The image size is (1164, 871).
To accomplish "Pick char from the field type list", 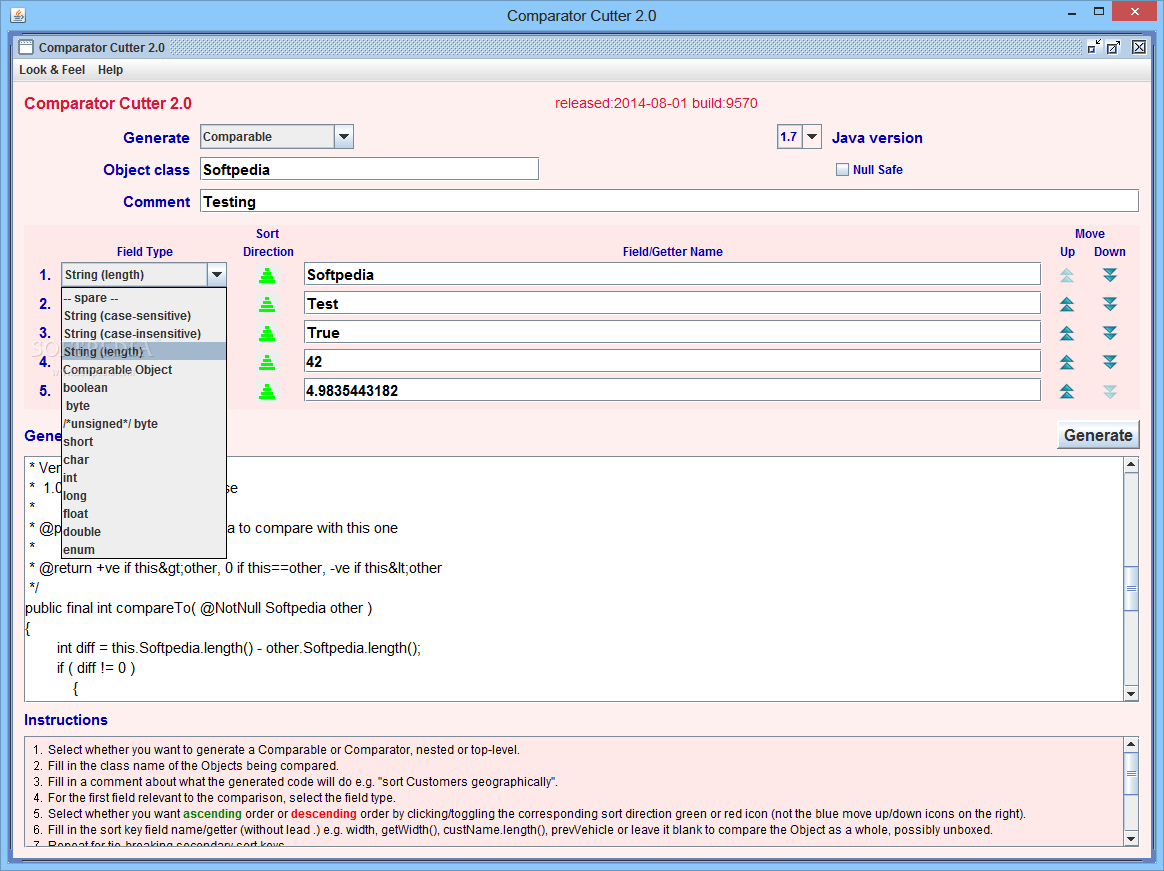I will coord(144,460).
